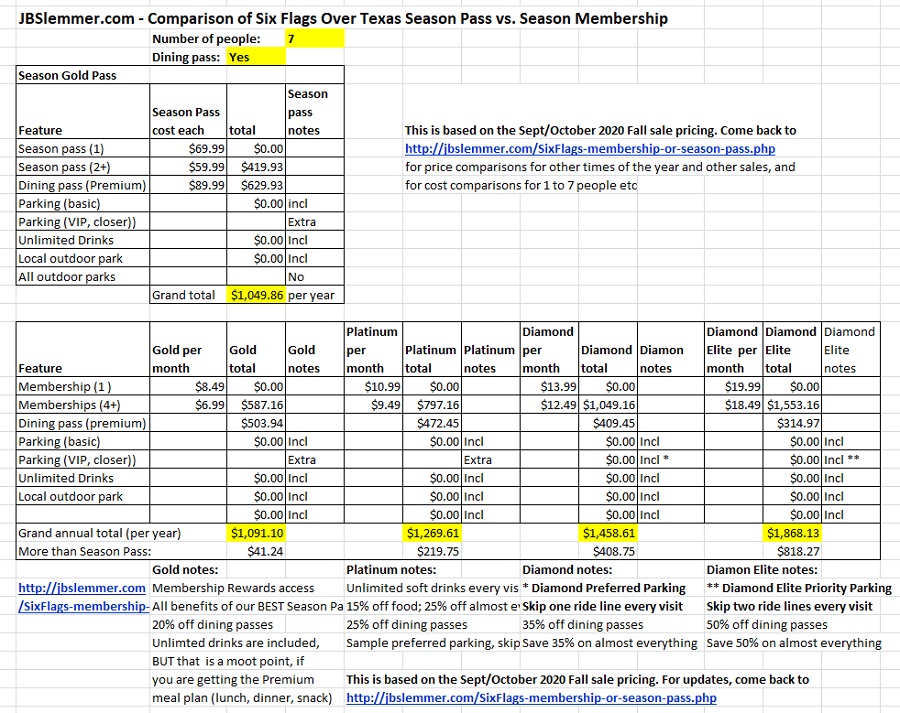Viewport: 900px width, 713px height.
Task: Select the Season pass (2+) total $419.93
Action: coord(257,167)
